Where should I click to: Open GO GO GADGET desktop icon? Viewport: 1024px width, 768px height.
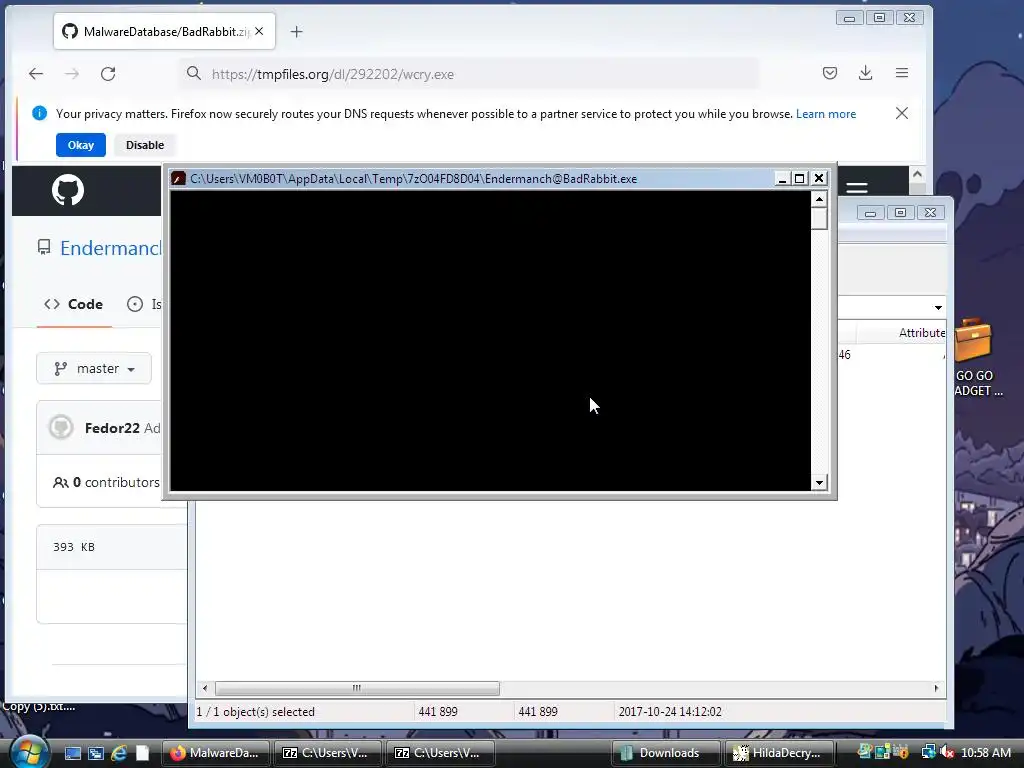pyautogui.click(x=976, y=357)
